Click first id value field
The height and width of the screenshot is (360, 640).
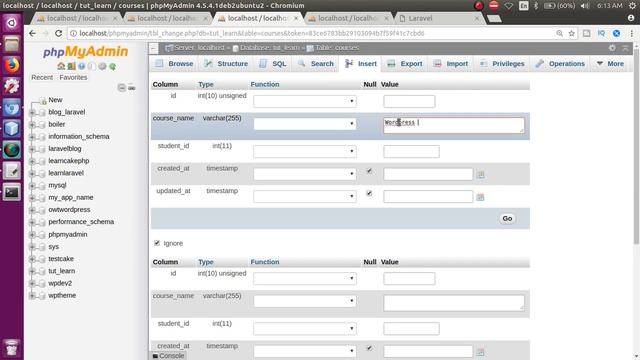pos(409,101)
